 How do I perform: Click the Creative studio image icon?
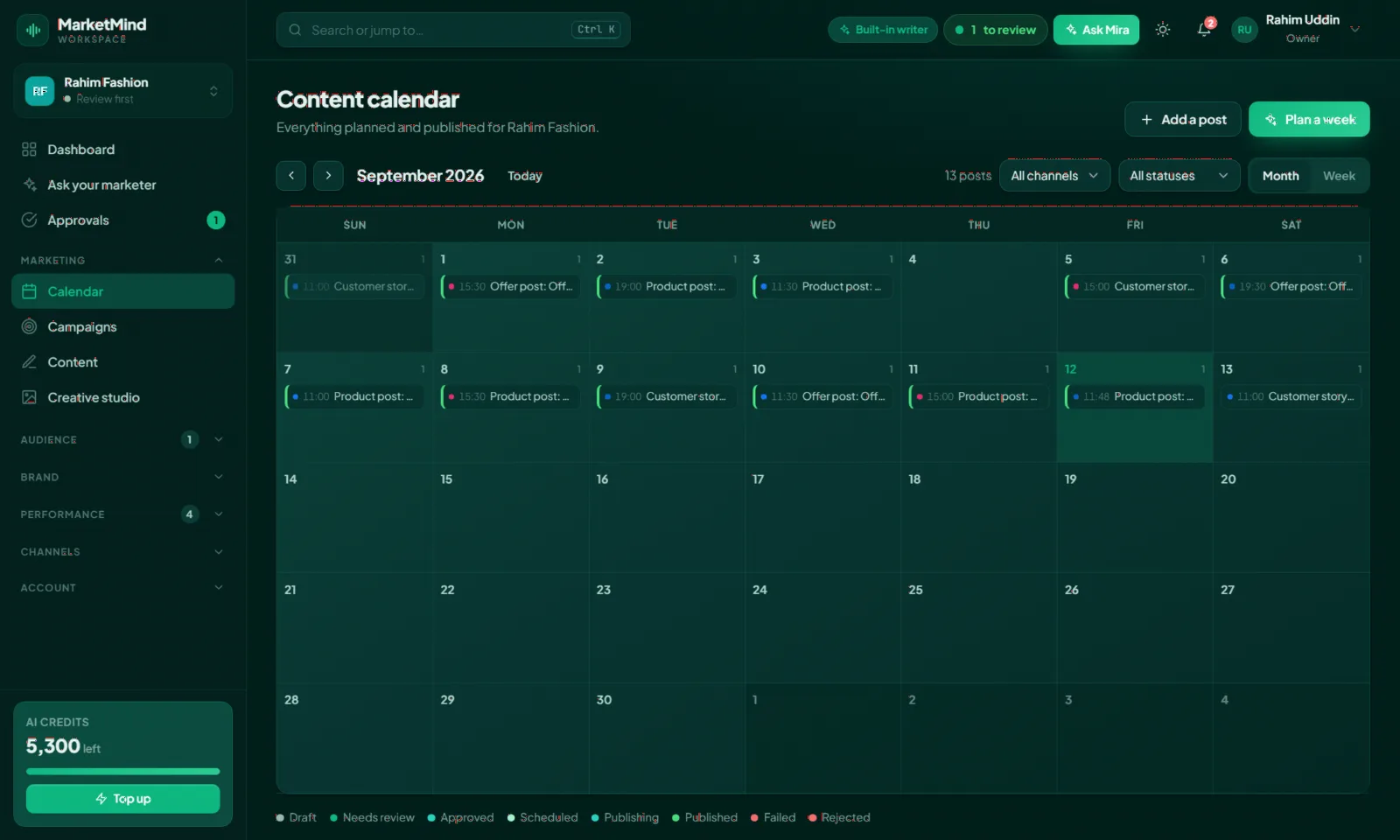pos(29,397)
